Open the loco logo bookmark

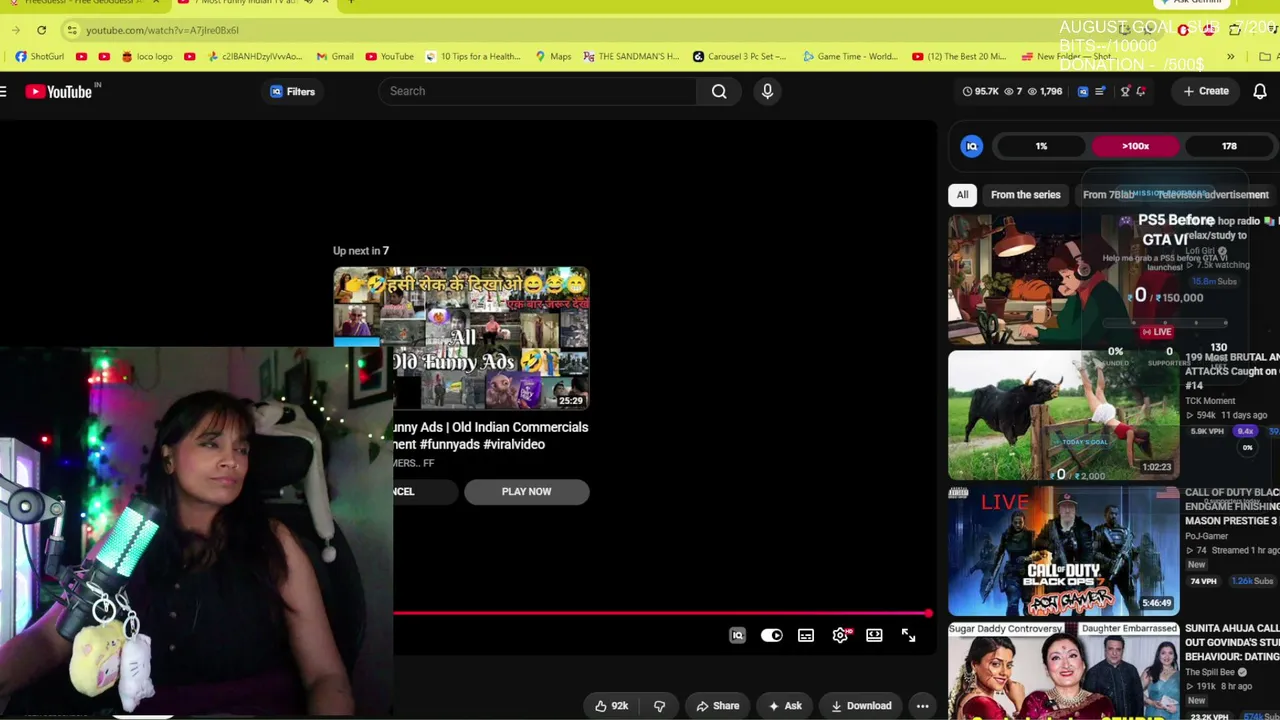(x=146, y=56)
